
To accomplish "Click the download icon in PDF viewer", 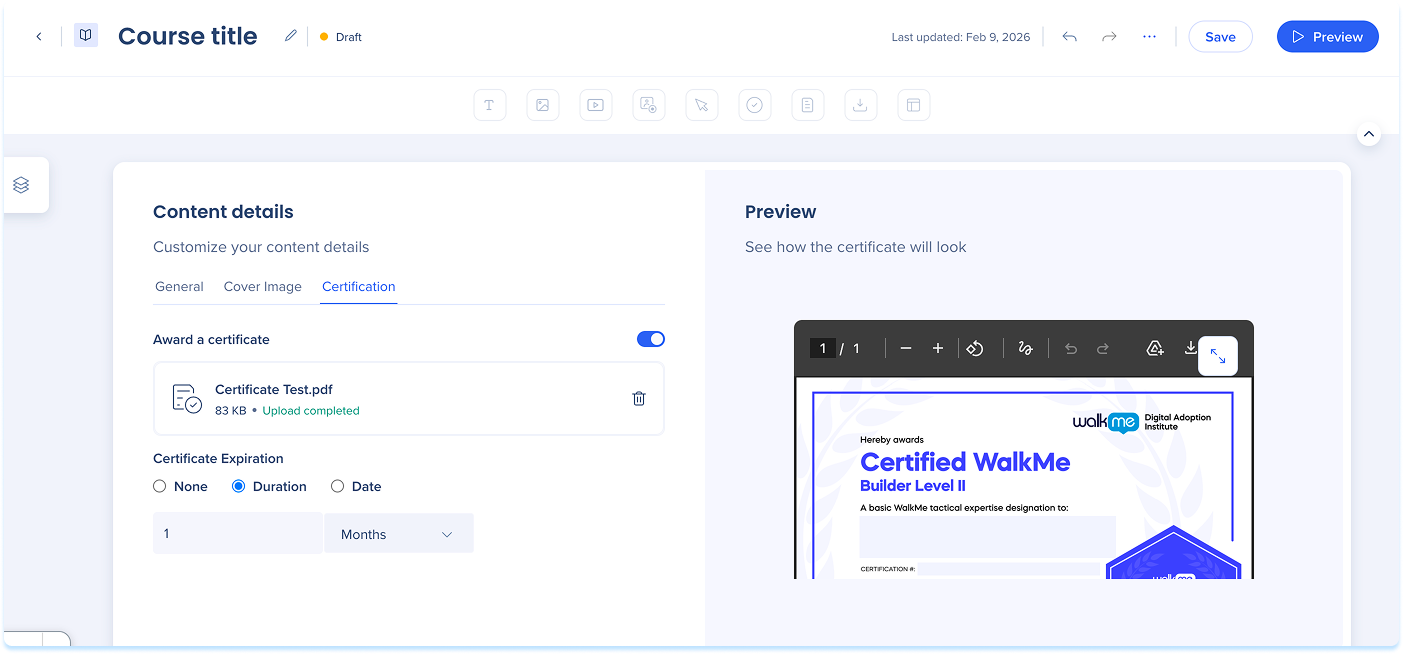I will 1190,348.
